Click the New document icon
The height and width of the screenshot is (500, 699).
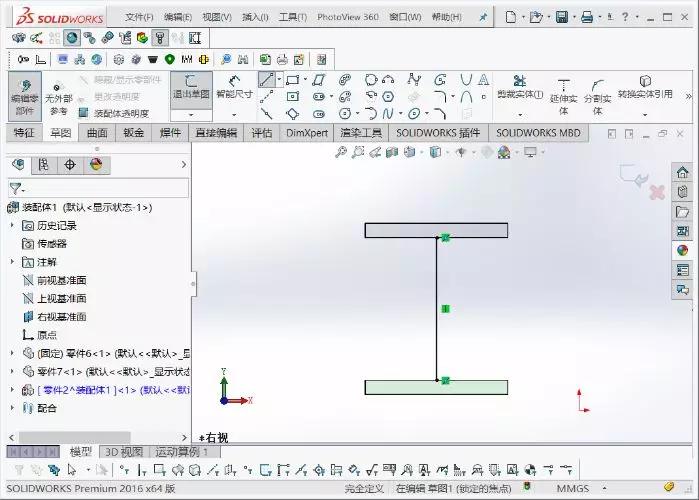pyautogui.click(x=511, y=17)
